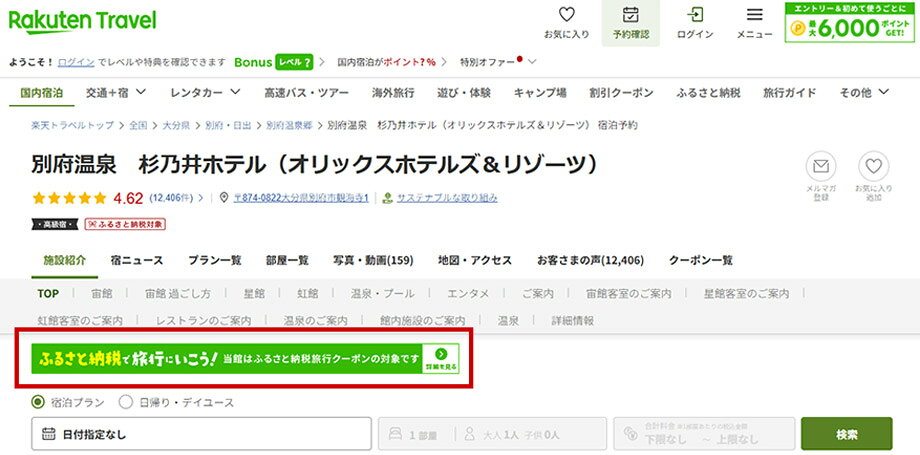The height and width of the screenshot is (455, 920).
Task: Click the green レベル? badge
Action: pyautogui.click(x=293, y=62)
